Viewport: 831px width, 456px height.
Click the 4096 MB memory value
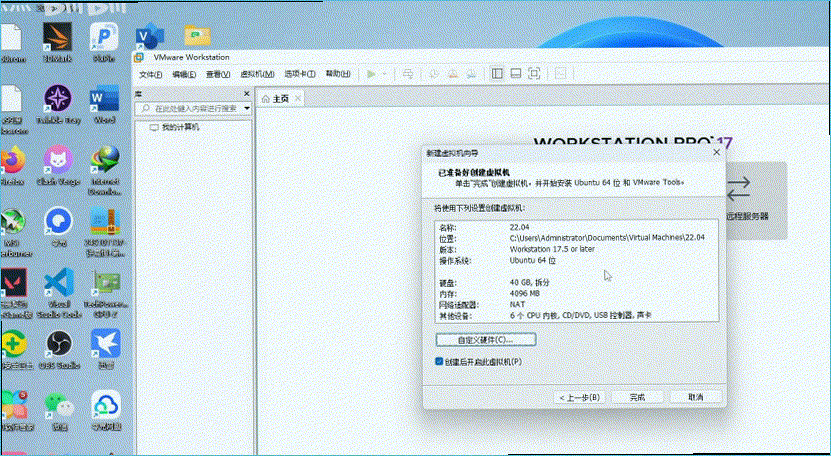tap(525, 293)
